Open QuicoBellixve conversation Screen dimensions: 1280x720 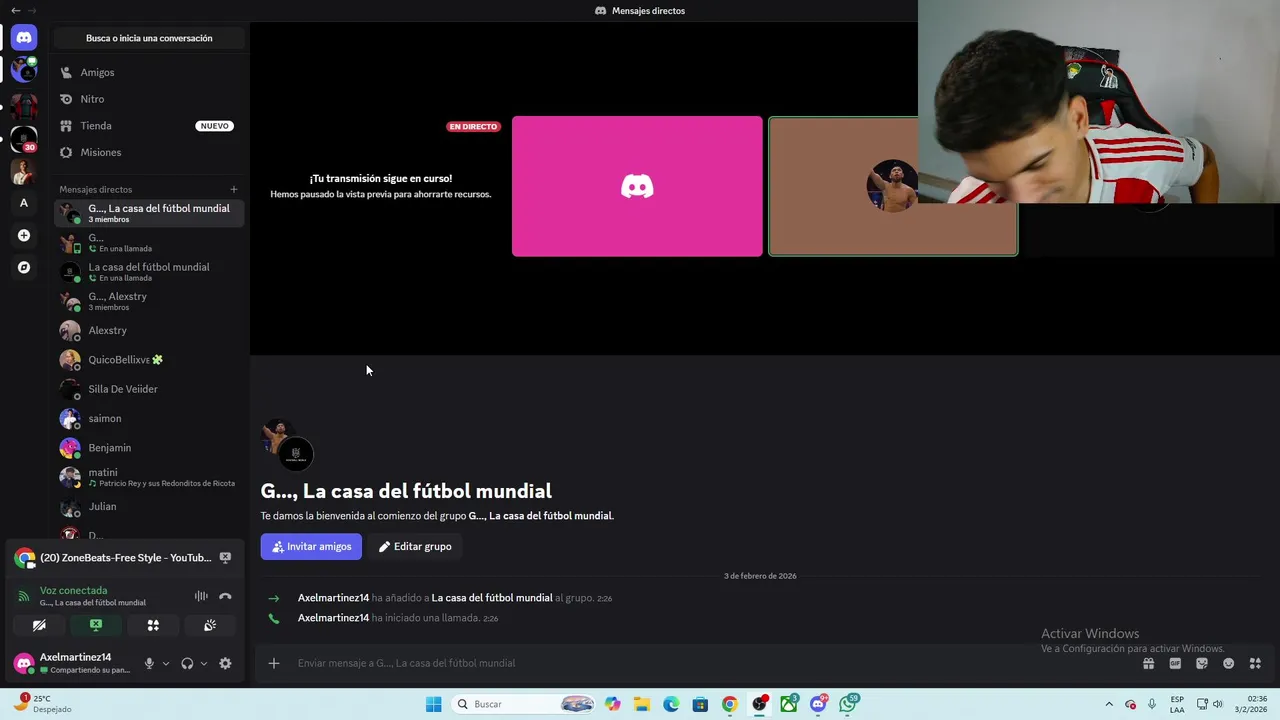click(149, 360)
